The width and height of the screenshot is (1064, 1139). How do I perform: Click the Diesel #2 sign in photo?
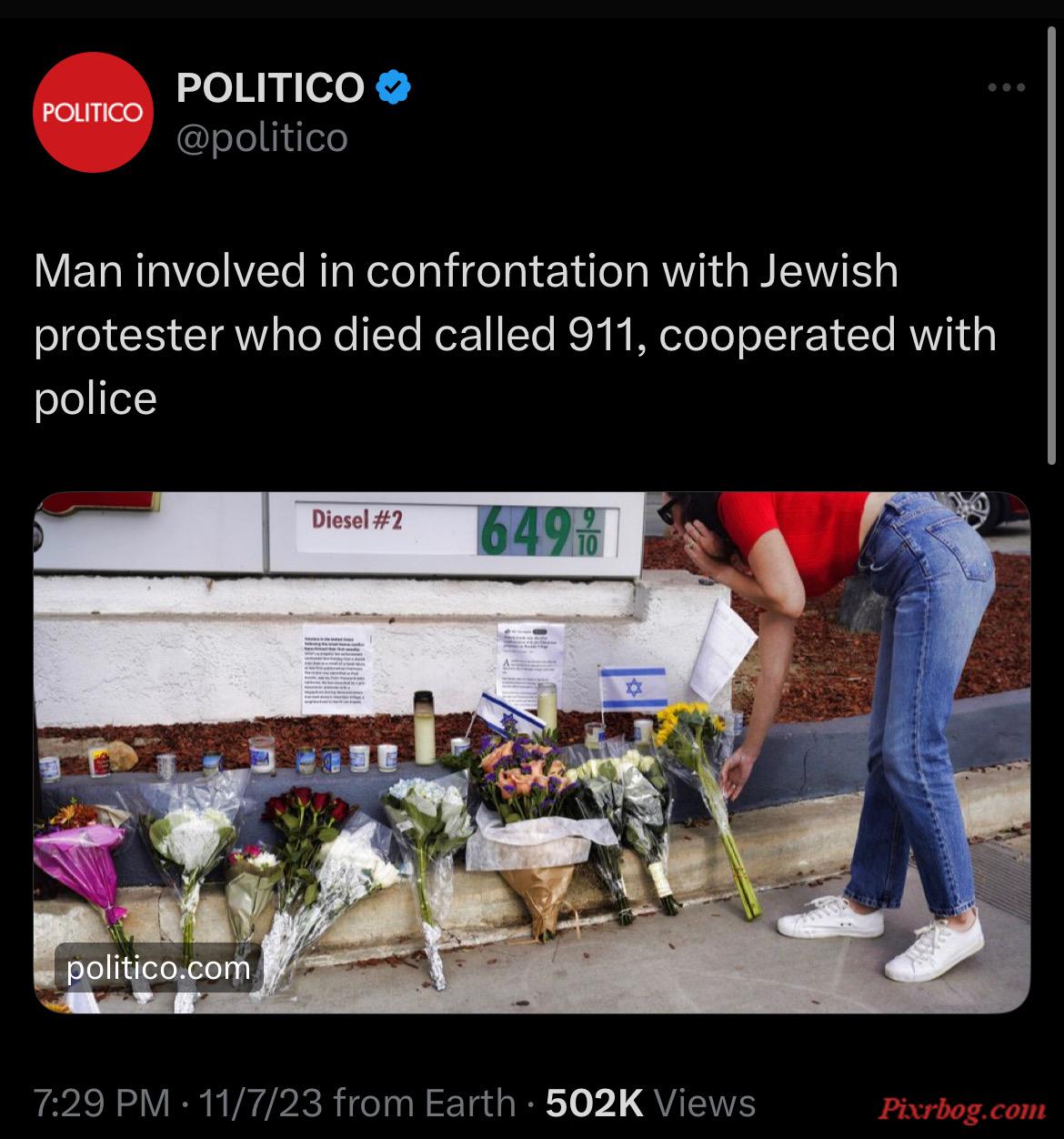pos(357,519)
